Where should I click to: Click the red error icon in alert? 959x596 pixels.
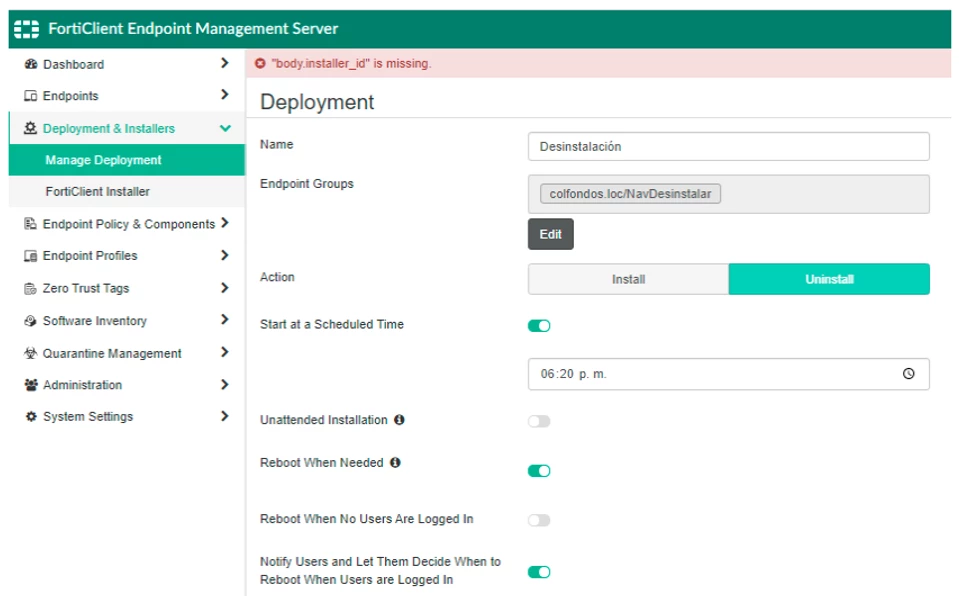[x=260, y=63]
